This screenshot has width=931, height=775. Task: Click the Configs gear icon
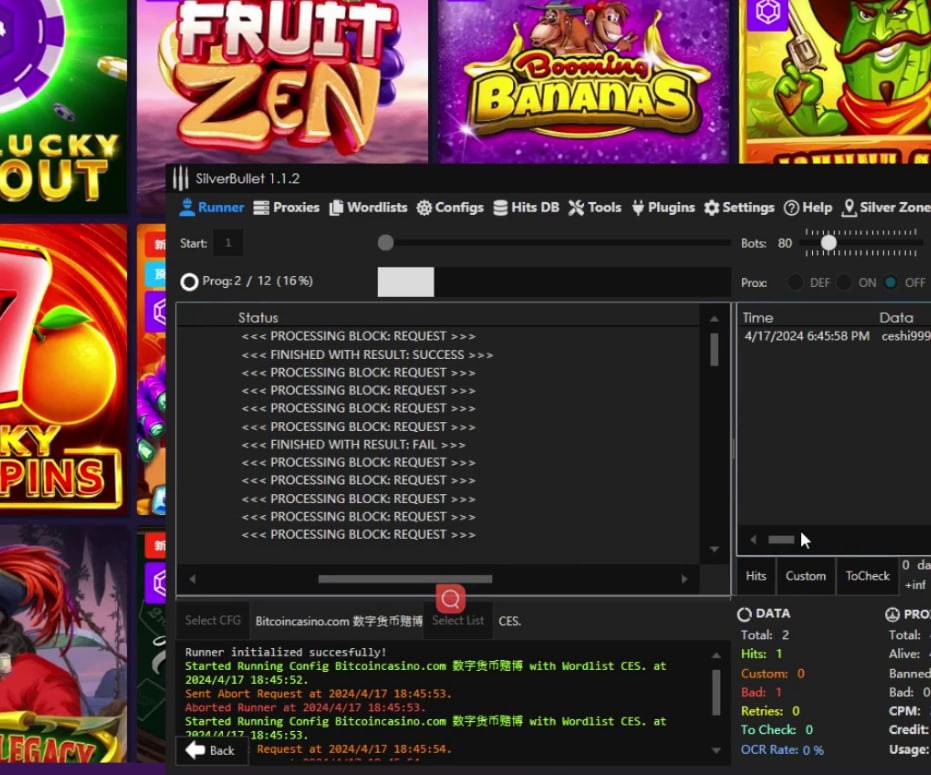[x=424, y=208]
